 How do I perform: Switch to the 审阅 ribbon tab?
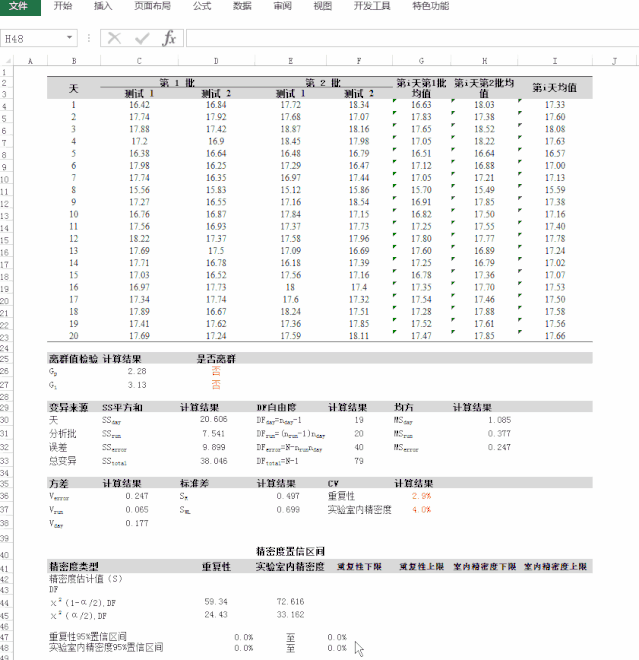(282, 6)
